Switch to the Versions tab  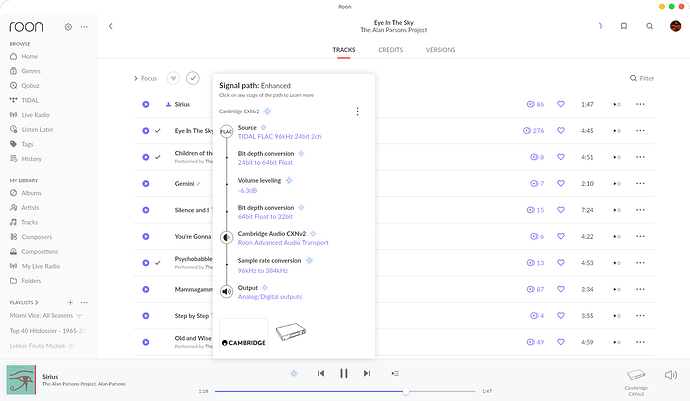point(440,49)
